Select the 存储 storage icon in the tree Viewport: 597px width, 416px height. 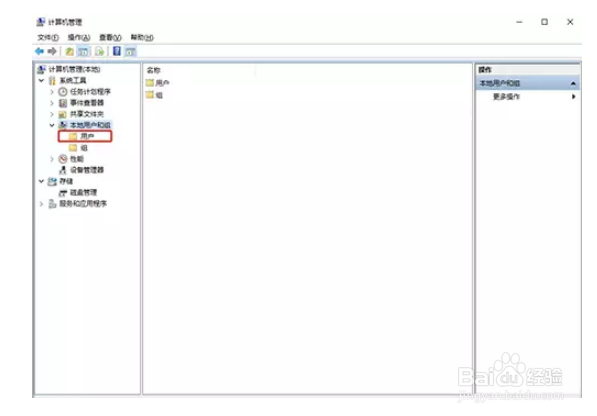[52, 181]
